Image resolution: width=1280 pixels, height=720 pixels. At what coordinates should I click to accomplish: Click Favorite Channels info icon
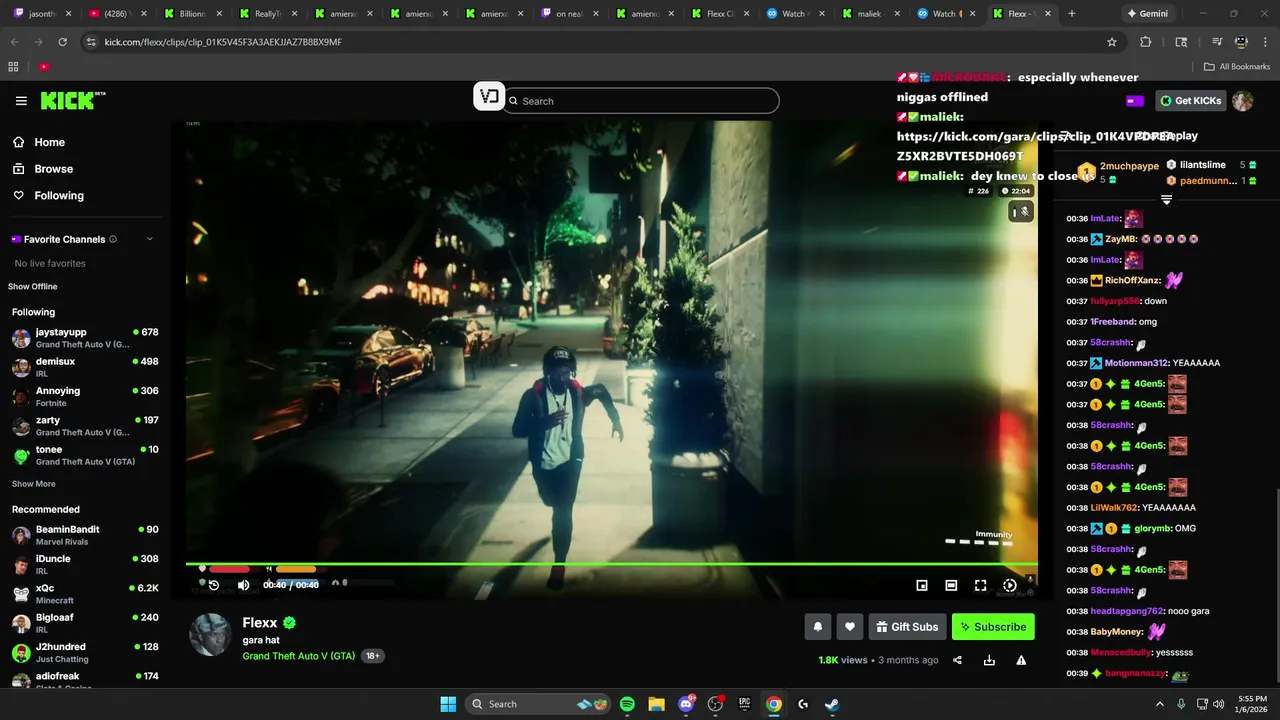[x=113, y=239]
